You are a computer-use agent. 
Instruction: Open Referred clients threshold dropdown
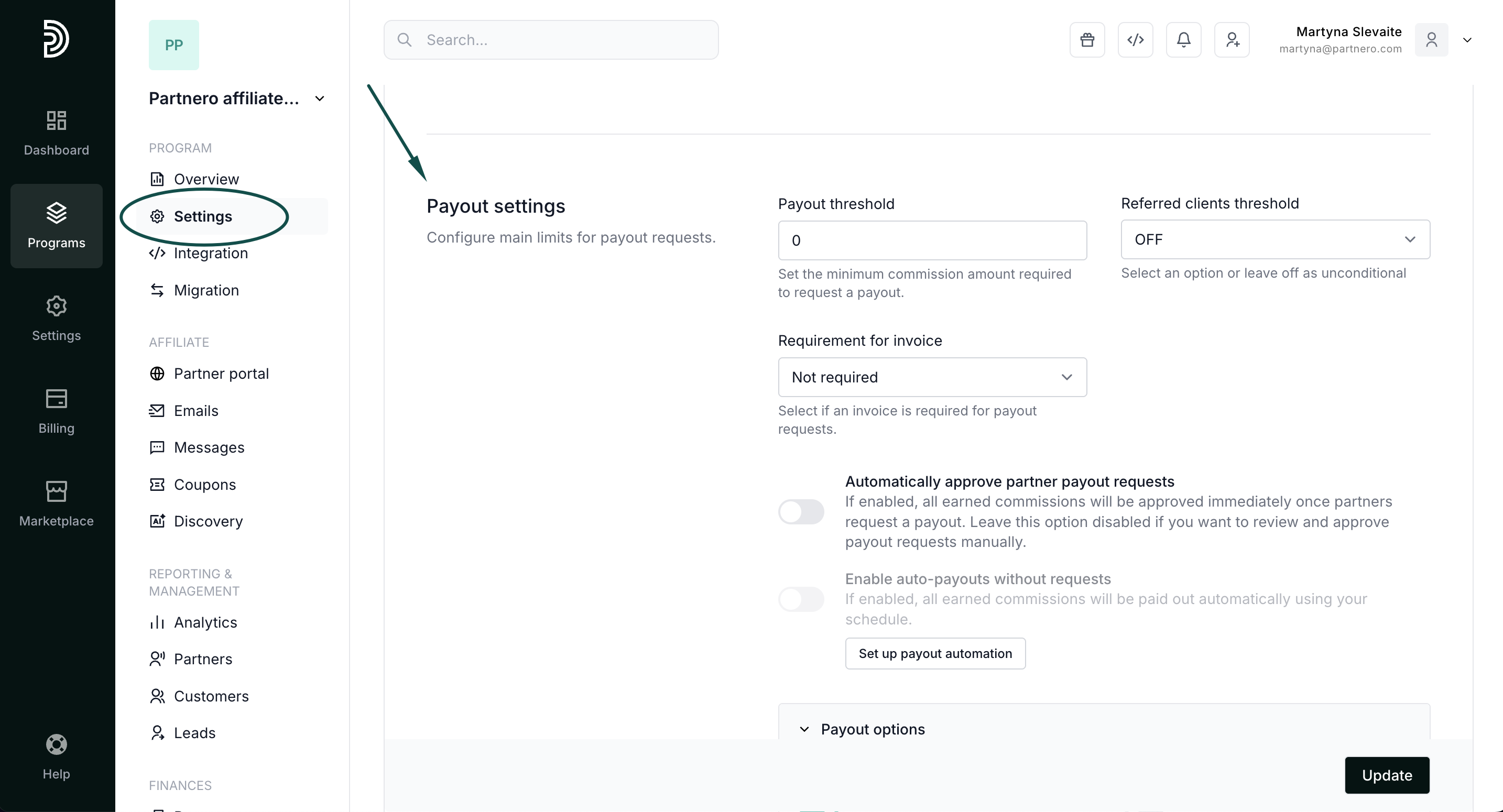1275,239
